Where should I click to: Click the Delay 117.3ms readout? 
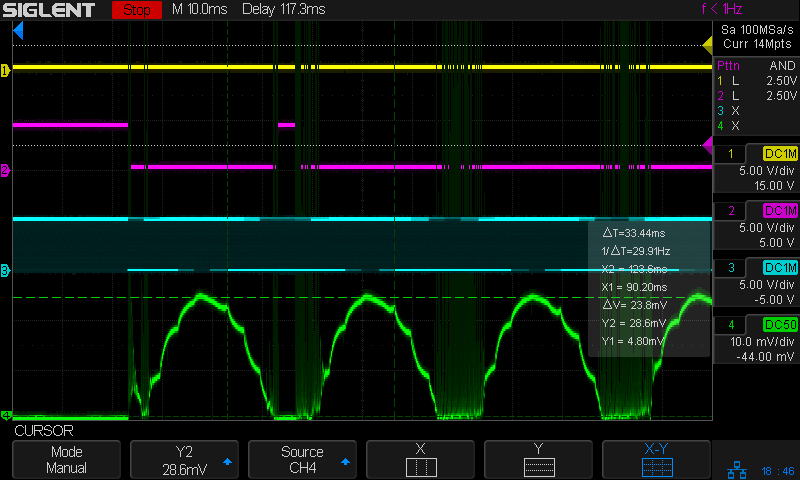[x=283, y=9]
